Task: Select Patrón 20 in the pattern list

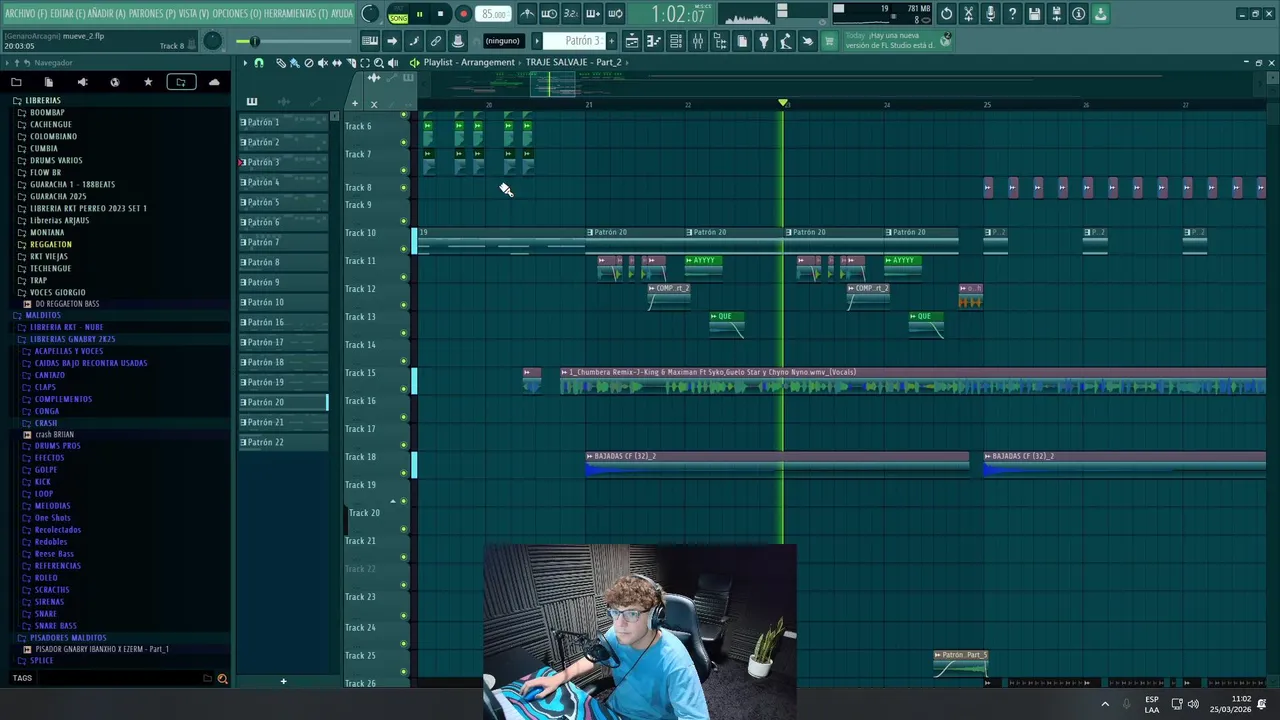Action: 283,402
